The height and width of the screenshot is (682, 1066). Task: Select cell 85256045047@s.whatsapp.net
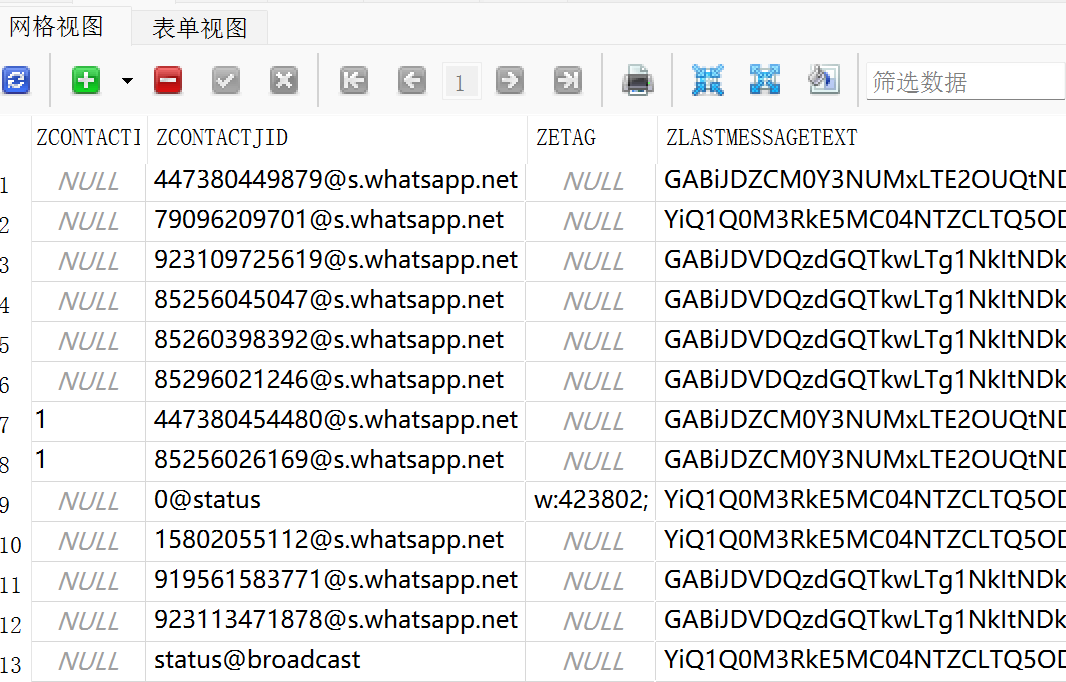pyautogui.click(x=335, y=301)
